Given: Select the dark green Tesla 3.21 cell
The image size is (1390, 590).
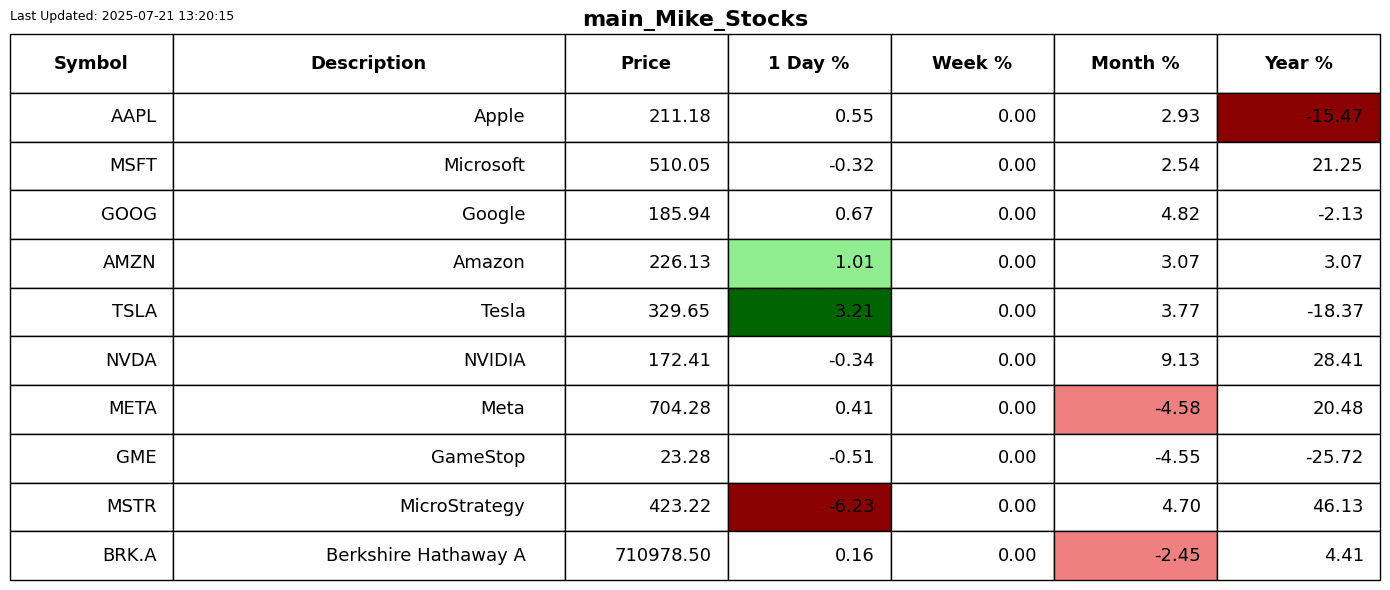Looking at the screenshot, I should 809,312.
